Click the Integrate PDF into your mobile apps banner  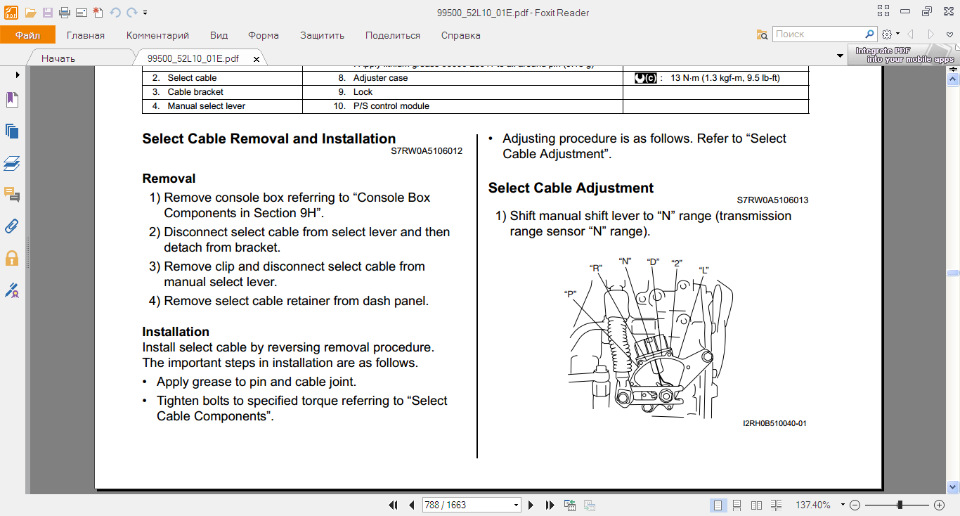[904, 55]
